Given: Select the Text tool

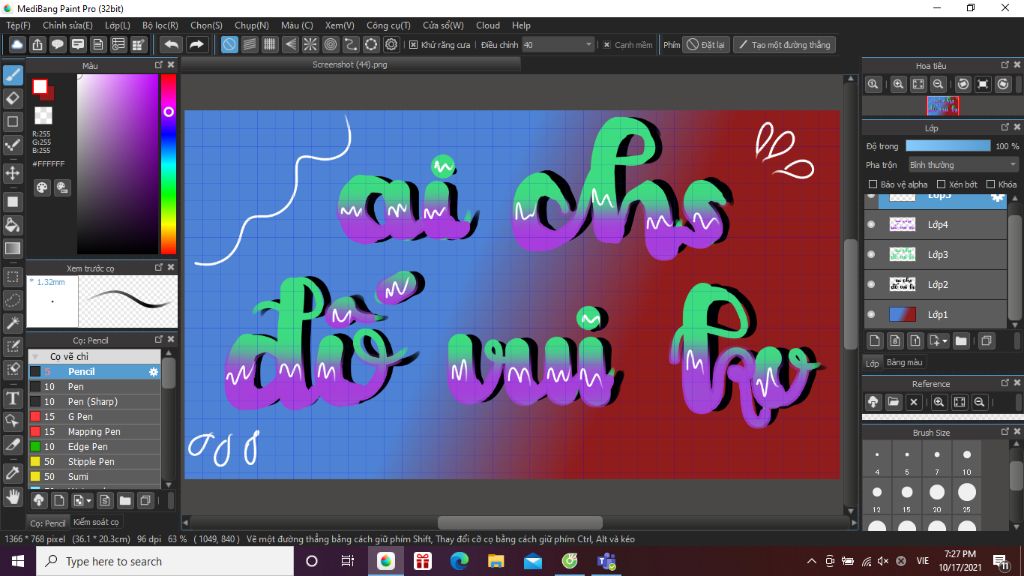Looking at the screenshot, I should tap(13, 398).
